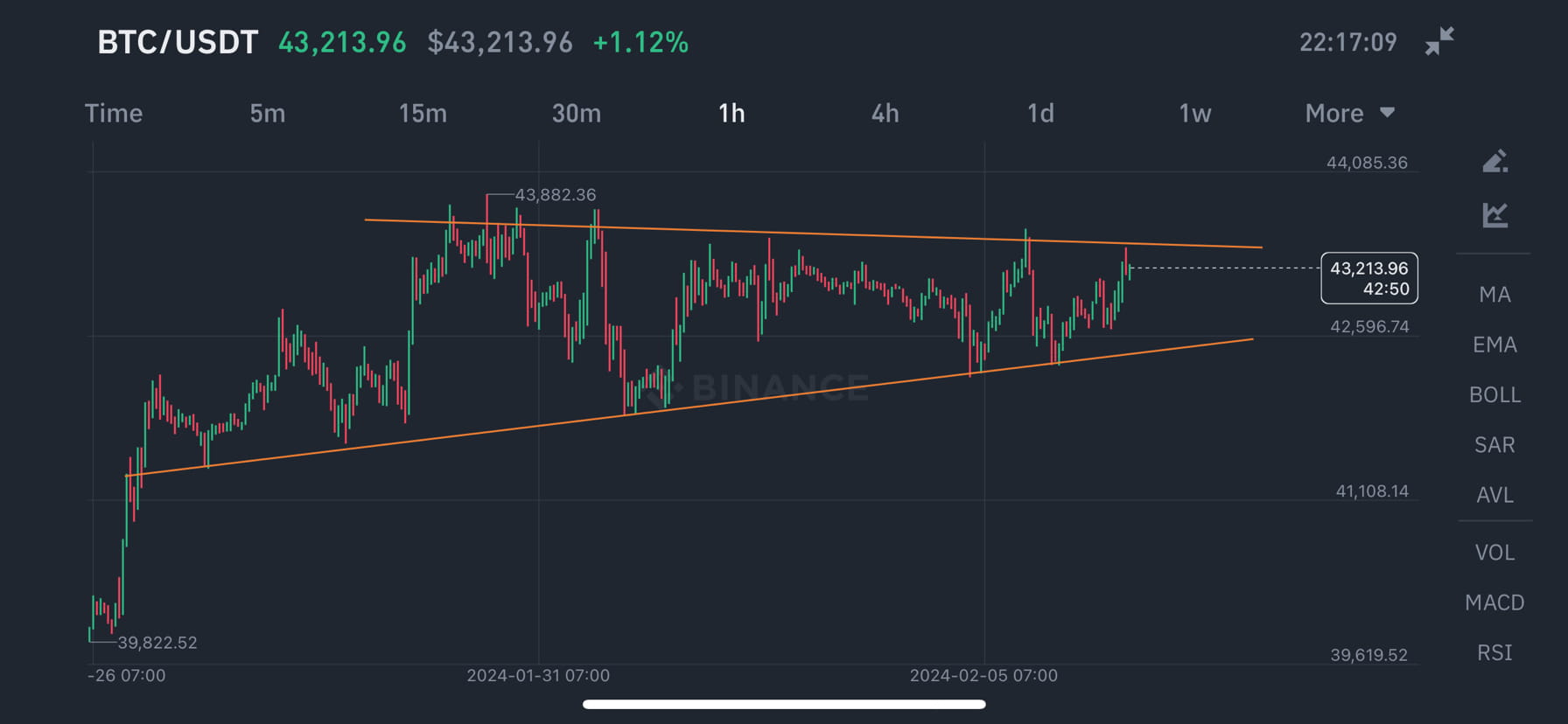Open Time interval options

click(x=114, y=113)
